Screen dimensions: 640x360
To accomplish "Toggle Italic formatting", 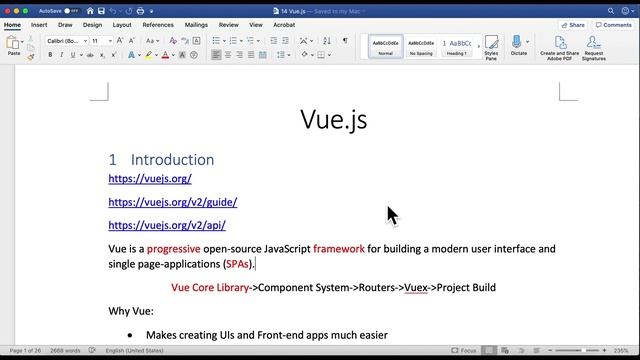I will 62,55.
